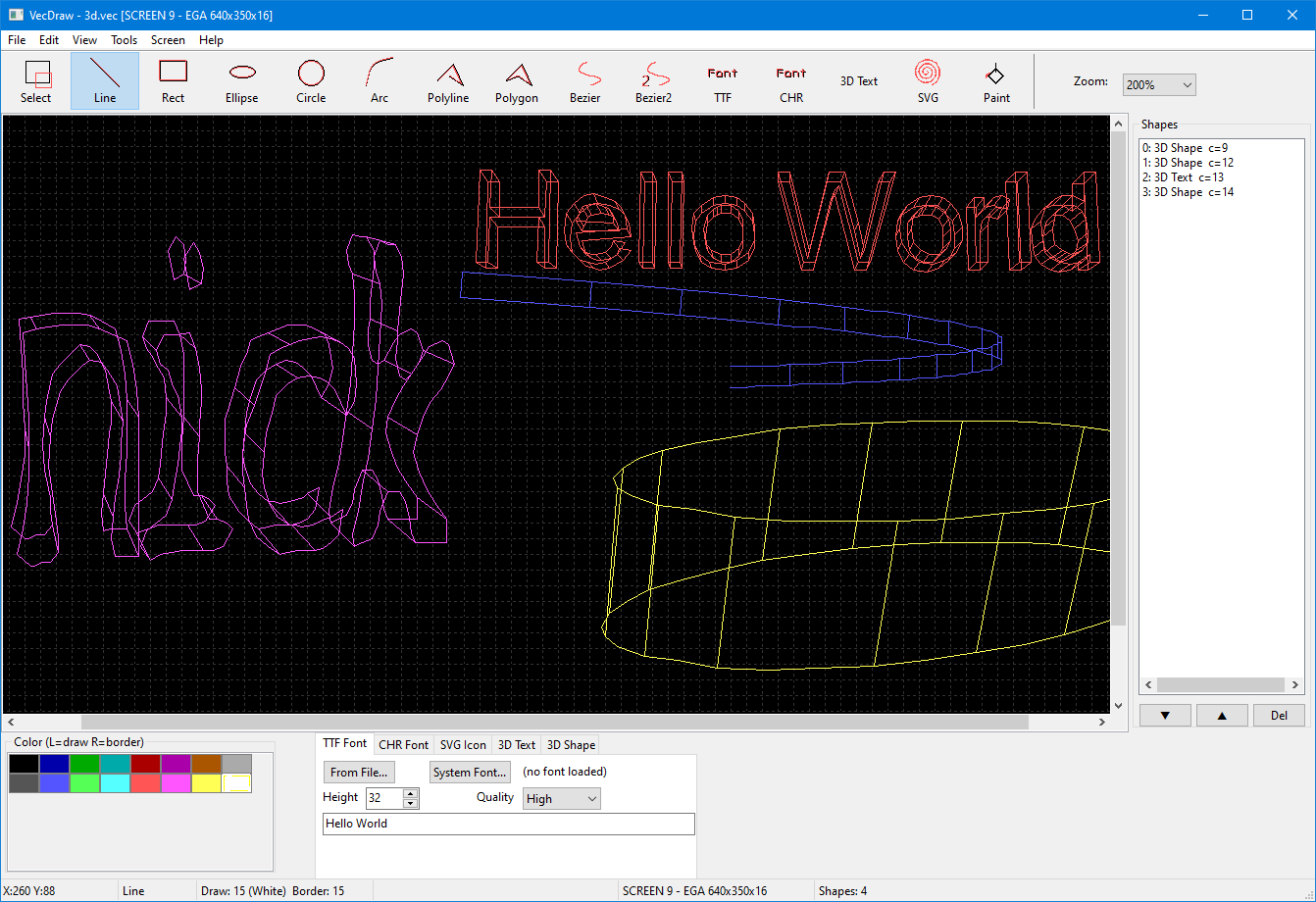This screenshot has width=1316, height=902.
Task: Pick the bright red color swatch
Action: (x=145, y=783)
